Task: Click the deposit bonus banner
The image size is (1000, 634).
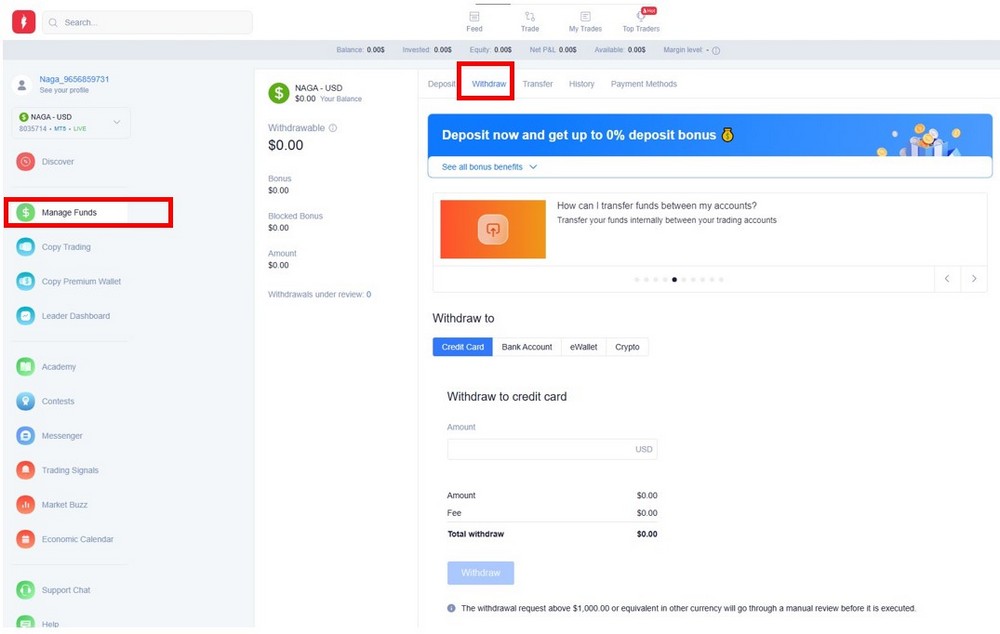Action: pyautogui.click(x=710, y=135)
